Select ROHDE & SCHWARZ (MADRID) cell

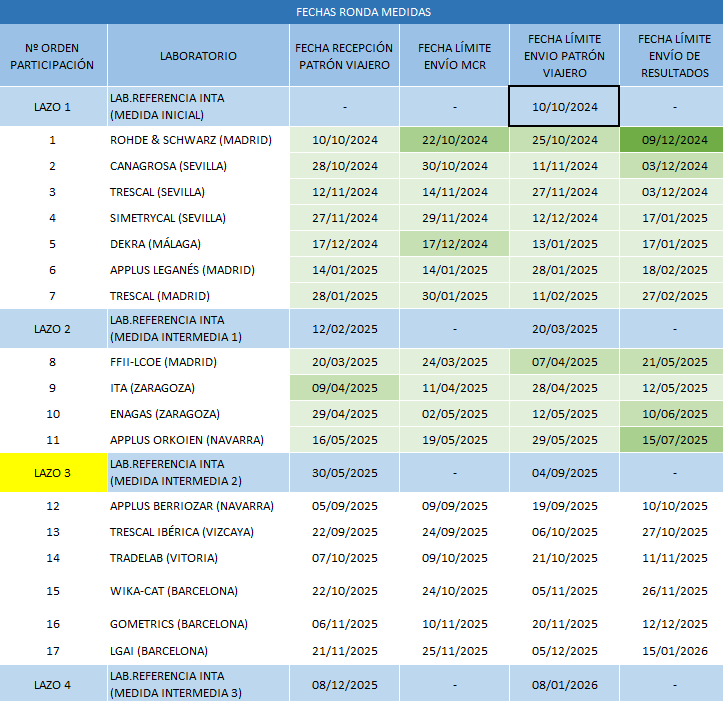click(198, 140)
